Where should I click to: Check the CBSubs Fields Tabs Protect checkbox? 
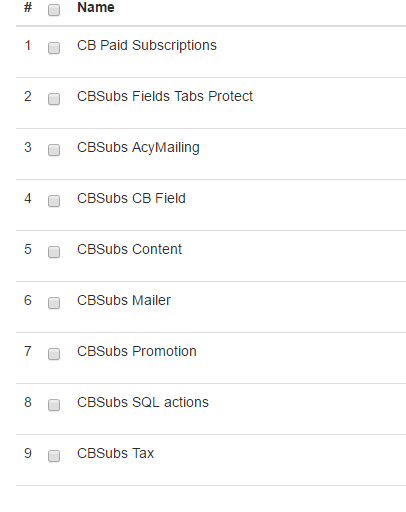[54, 99]
